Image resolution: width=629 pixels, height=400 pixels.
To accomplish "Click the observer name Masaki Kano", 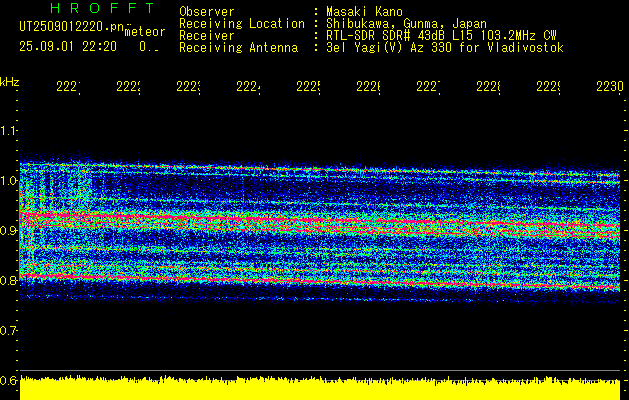I will click(364, 12).
